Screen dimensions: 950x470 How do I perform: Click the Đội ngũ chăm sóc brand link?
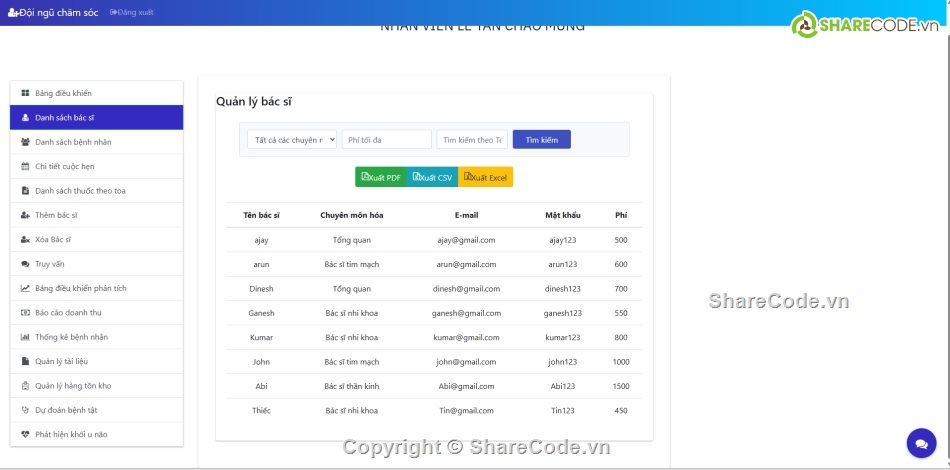[x=53, y=13]
